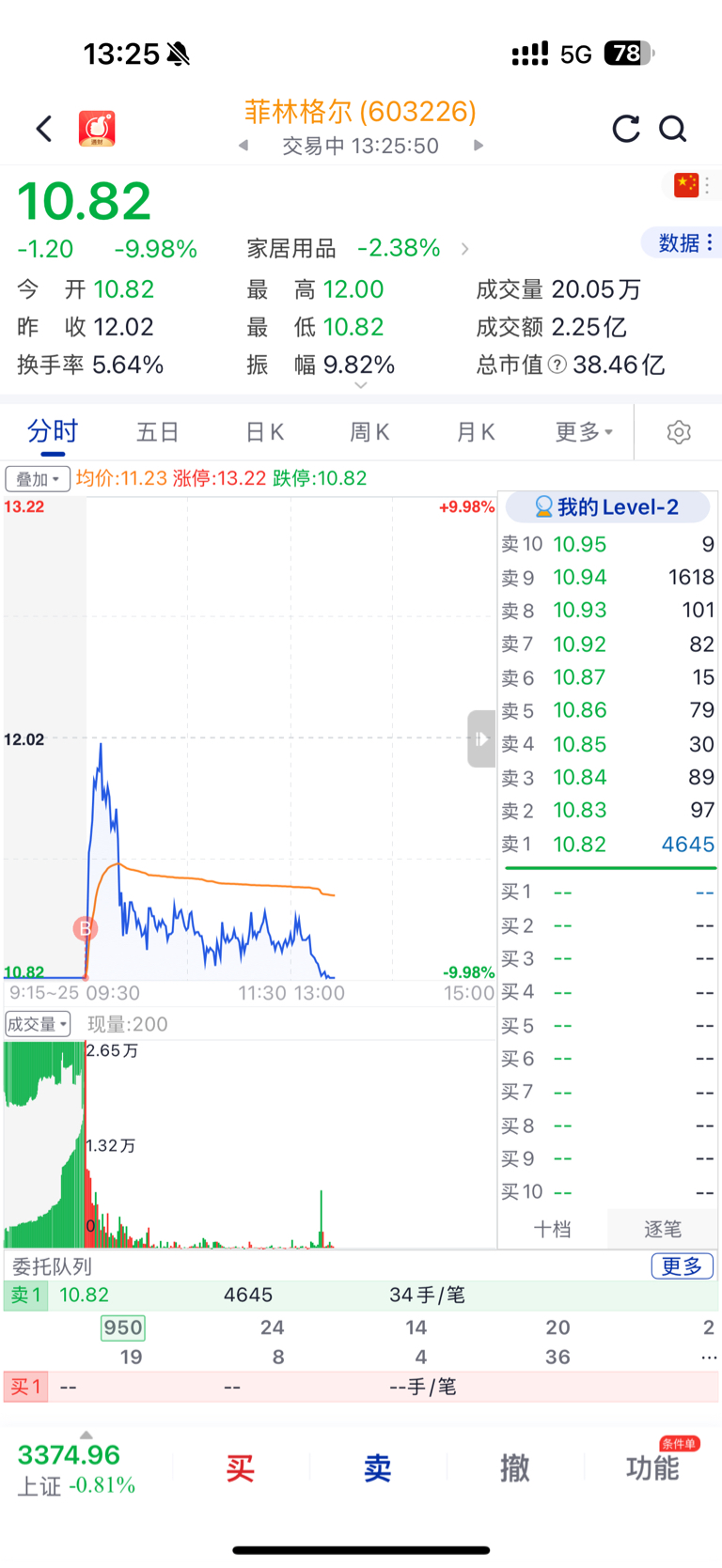Open the 数据 menu button
This screenshot has width=722, height=1568.
click(x=683, y=242)
